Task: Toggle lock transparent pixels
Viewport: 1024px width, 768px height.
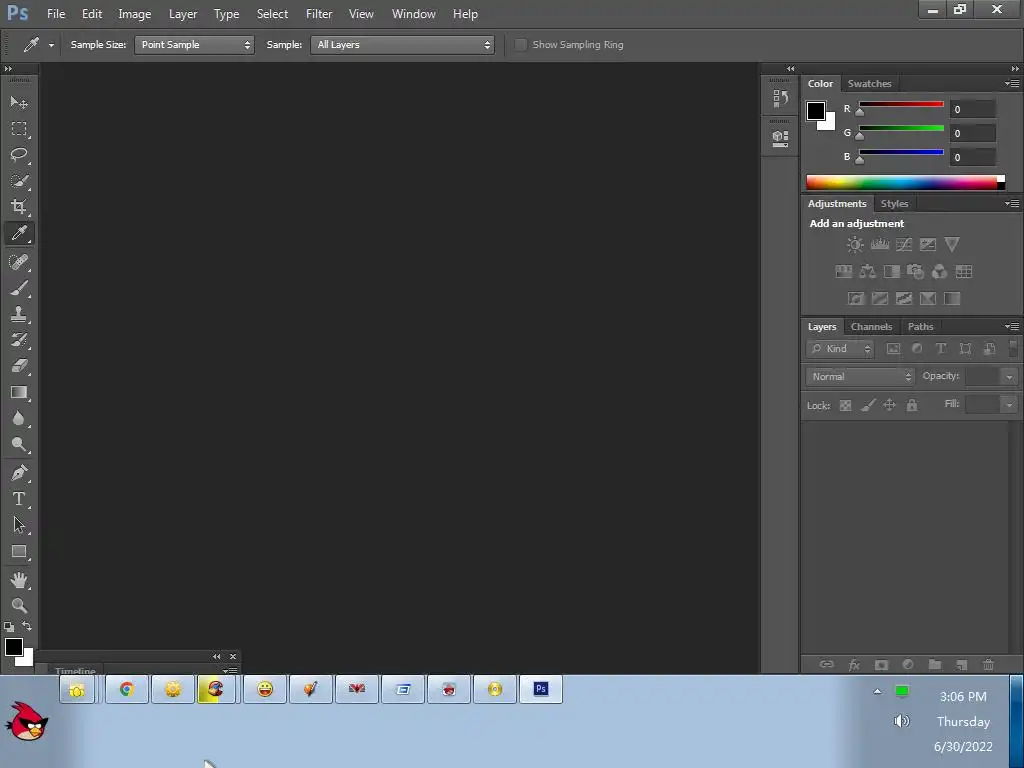Action: click(845, 406)
